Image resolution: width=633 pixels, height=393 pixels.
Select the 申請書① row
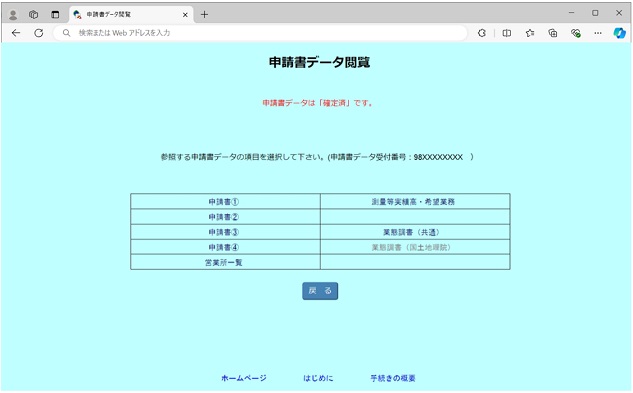coord(224,202)
